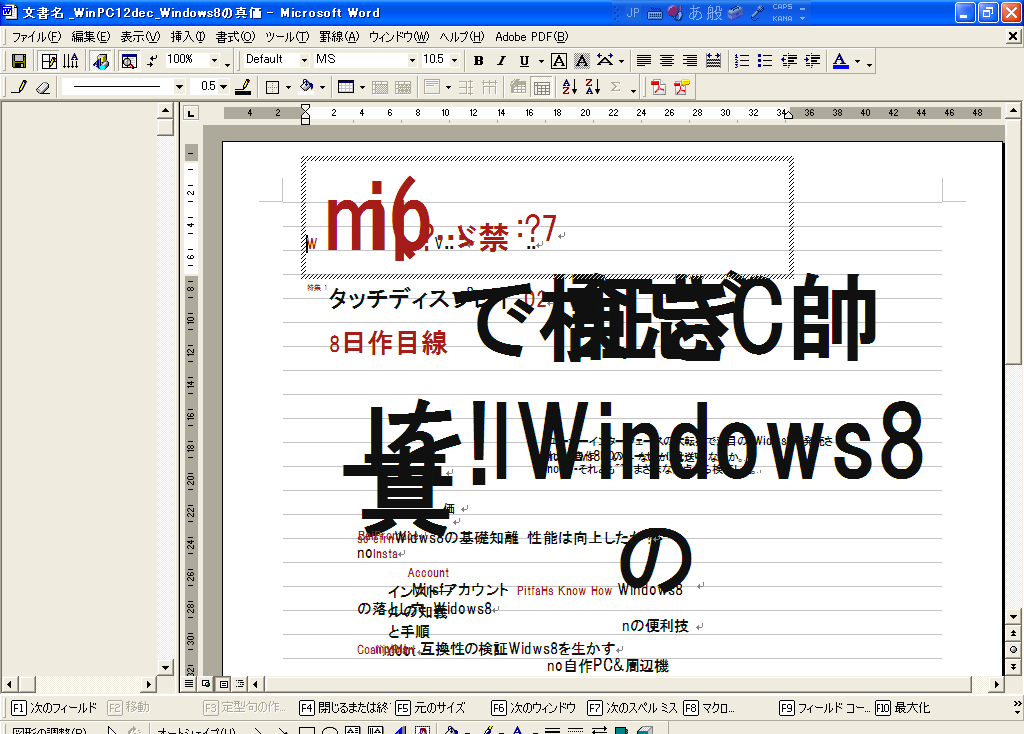Screen dimensions: 1024x734
Task: Click the F10 最大化 button
Action: 903,708
